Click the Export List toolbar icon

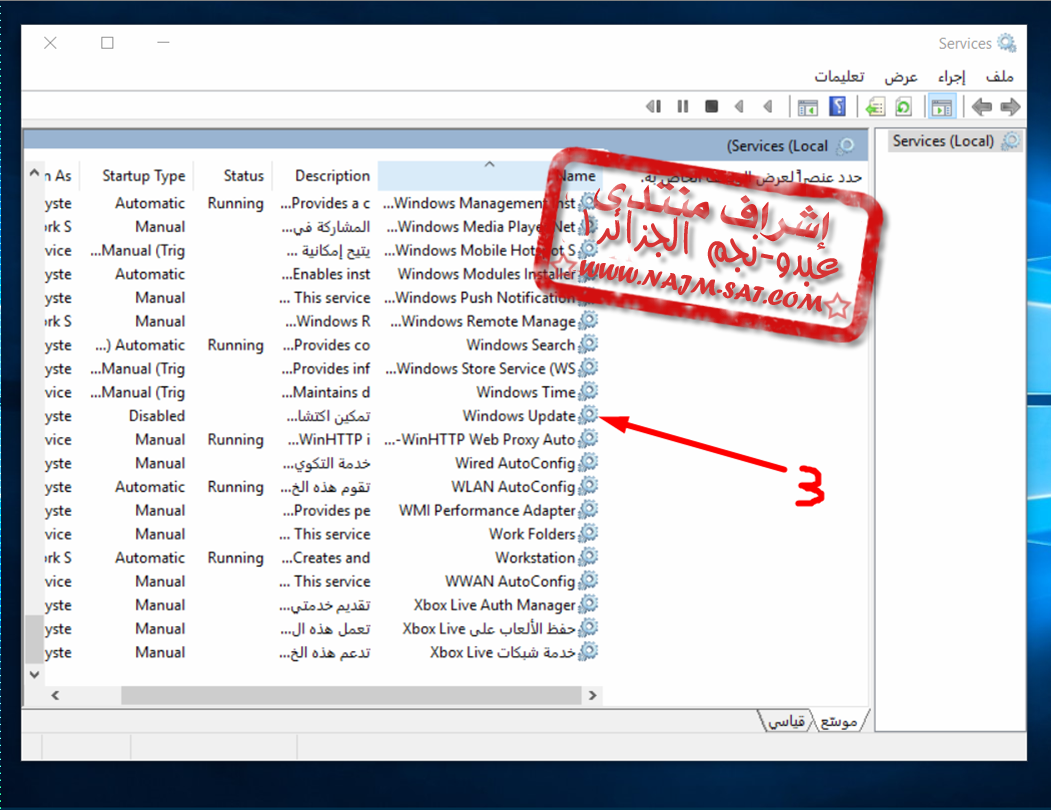(876, 106)
